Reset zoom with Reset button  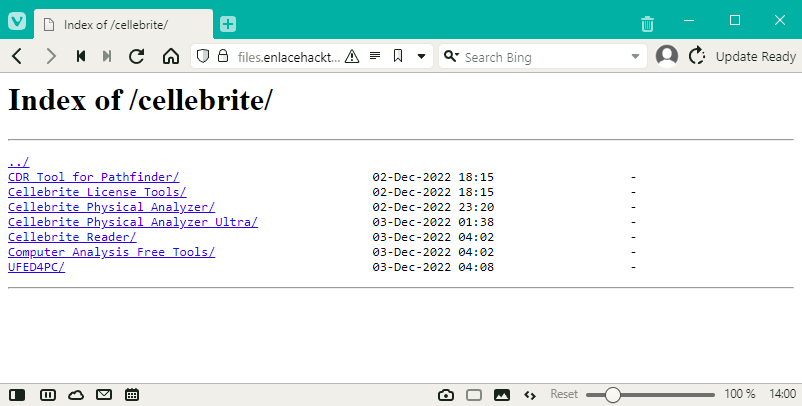coord(564,394)
